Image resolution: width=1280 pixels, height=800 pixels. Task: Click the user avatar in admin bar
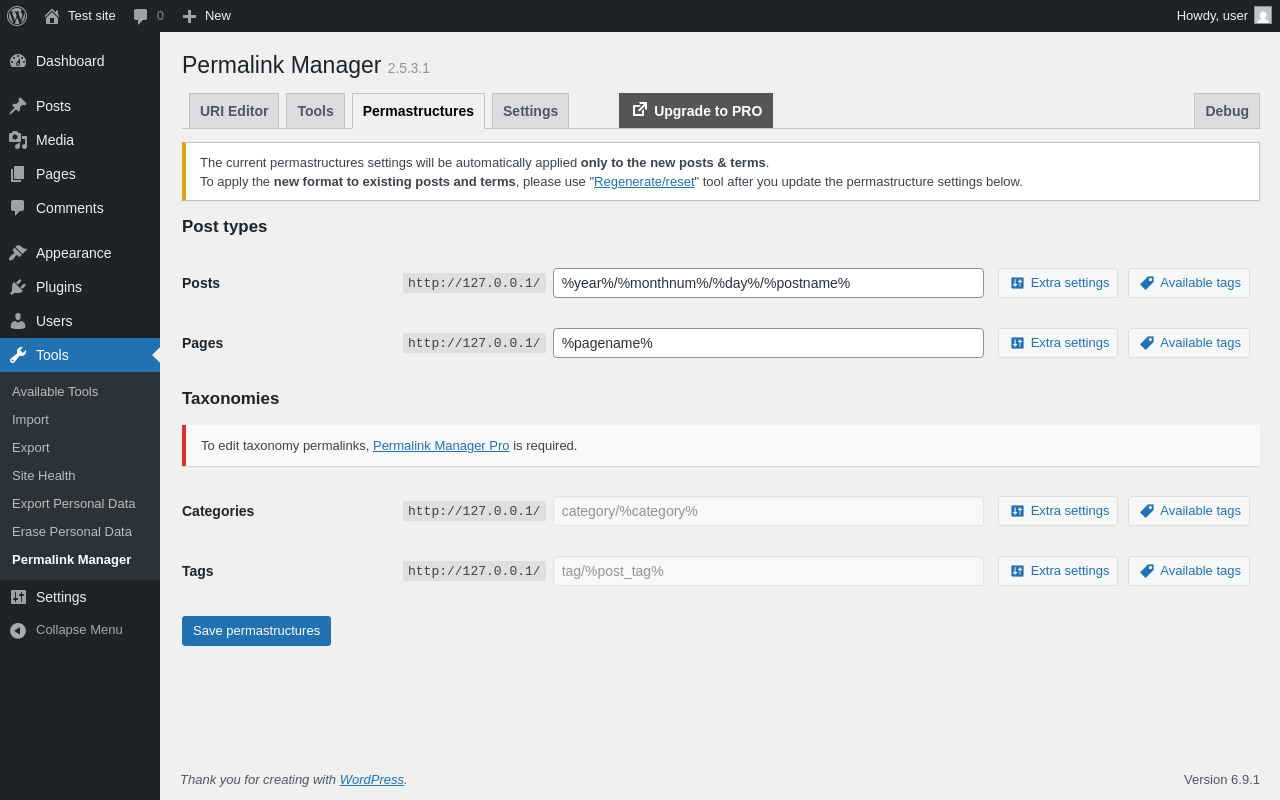click(x=1263, y=15)
